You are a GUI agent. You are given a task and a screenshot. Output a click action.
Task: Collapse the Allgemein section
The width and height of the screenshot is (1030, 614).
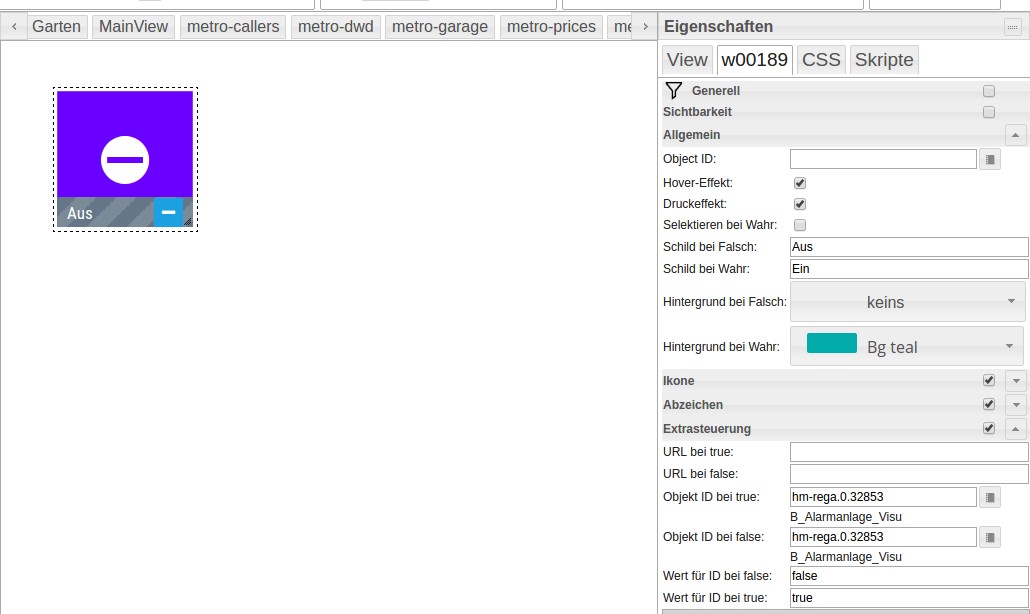pos(1016,135)
